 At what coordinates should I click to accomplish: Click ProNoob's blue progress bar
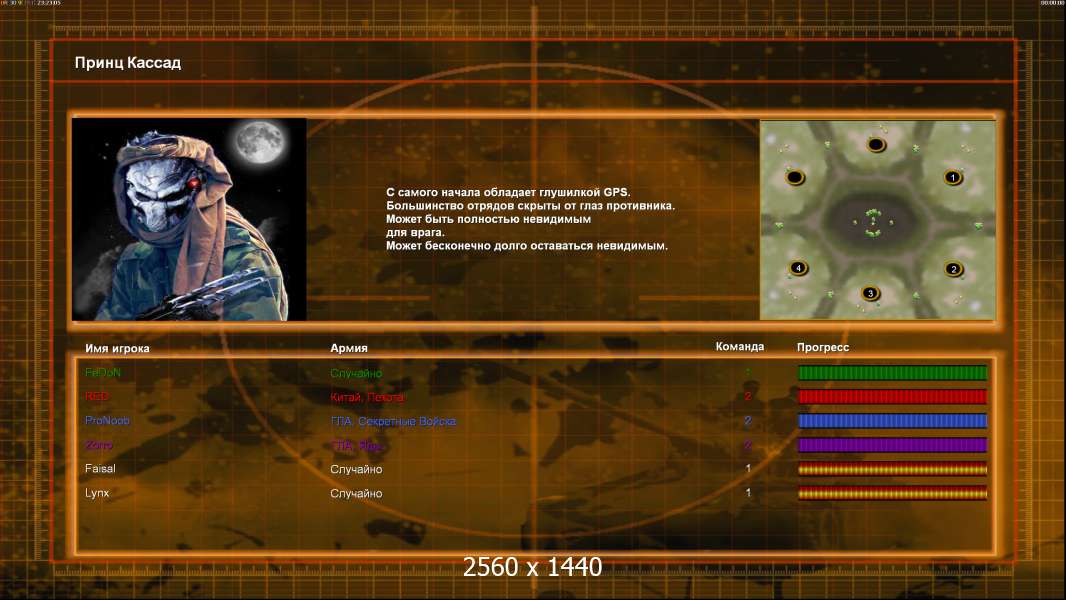click(892, 421)
